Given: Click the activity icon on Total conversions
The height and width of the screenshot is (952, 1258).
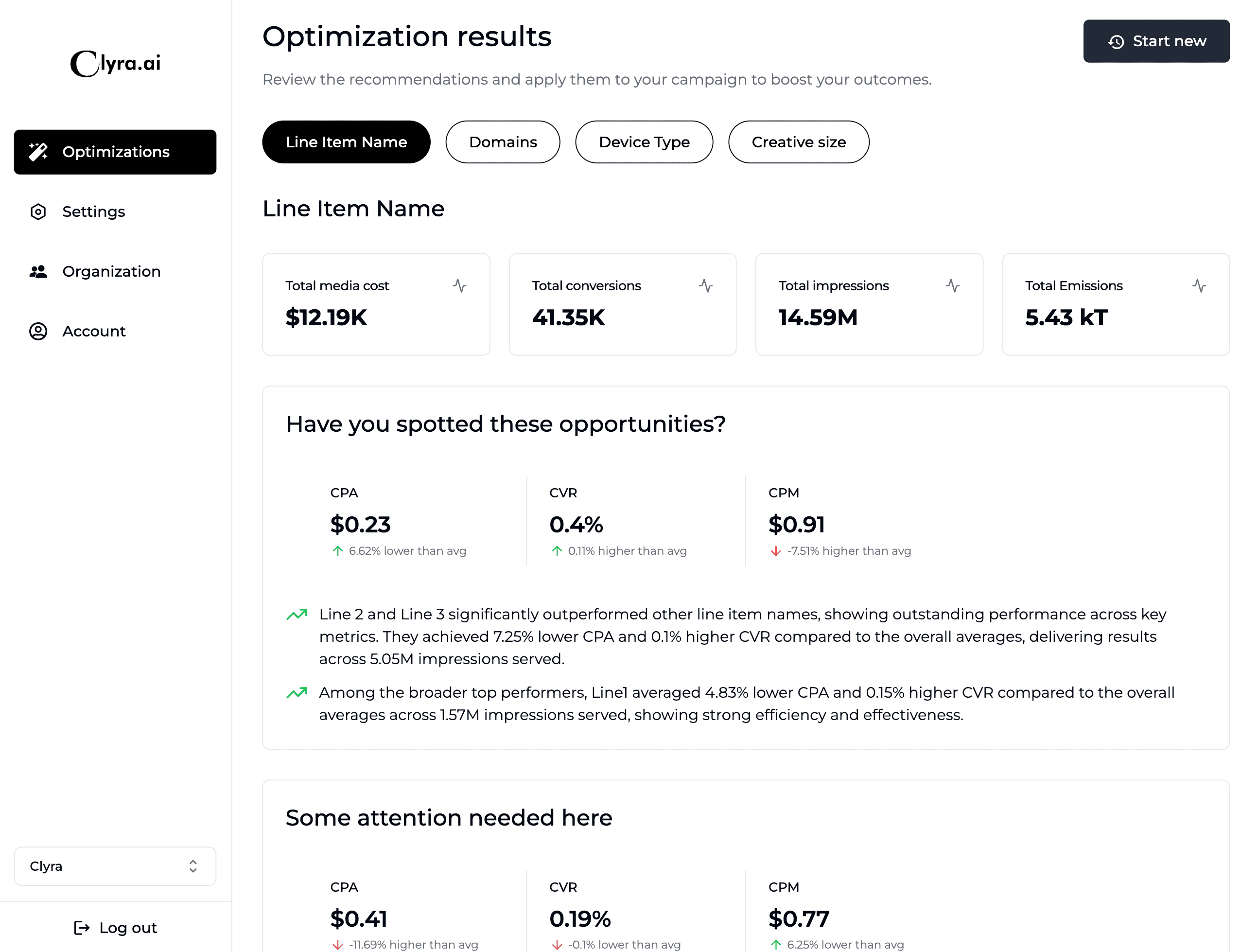Looking at the screenshot, I should (x=706, y=285).
